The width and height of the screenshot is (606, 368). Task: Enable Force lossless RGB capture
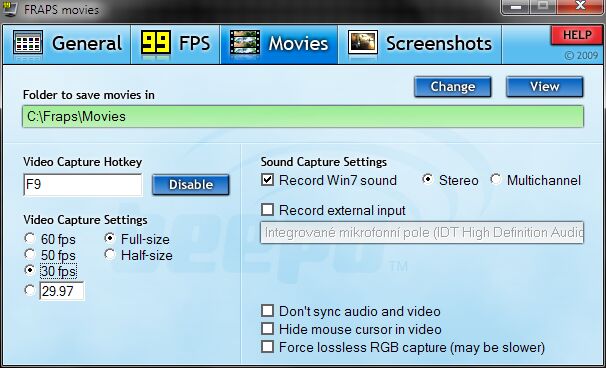[267, 347]
